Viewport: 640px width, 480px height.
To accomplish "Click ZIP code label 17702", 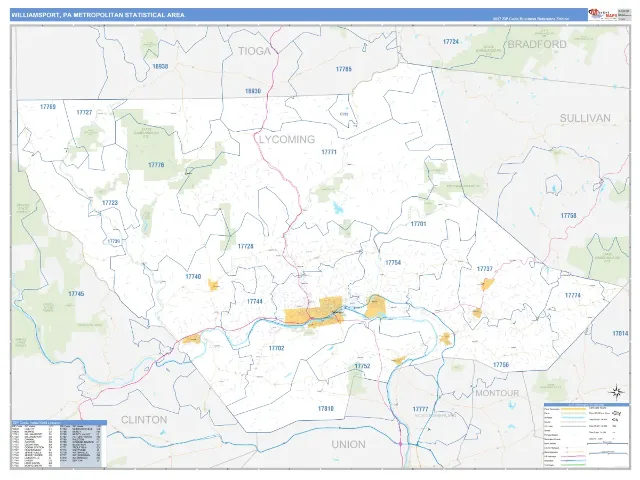I will click(x=276, y=349).
